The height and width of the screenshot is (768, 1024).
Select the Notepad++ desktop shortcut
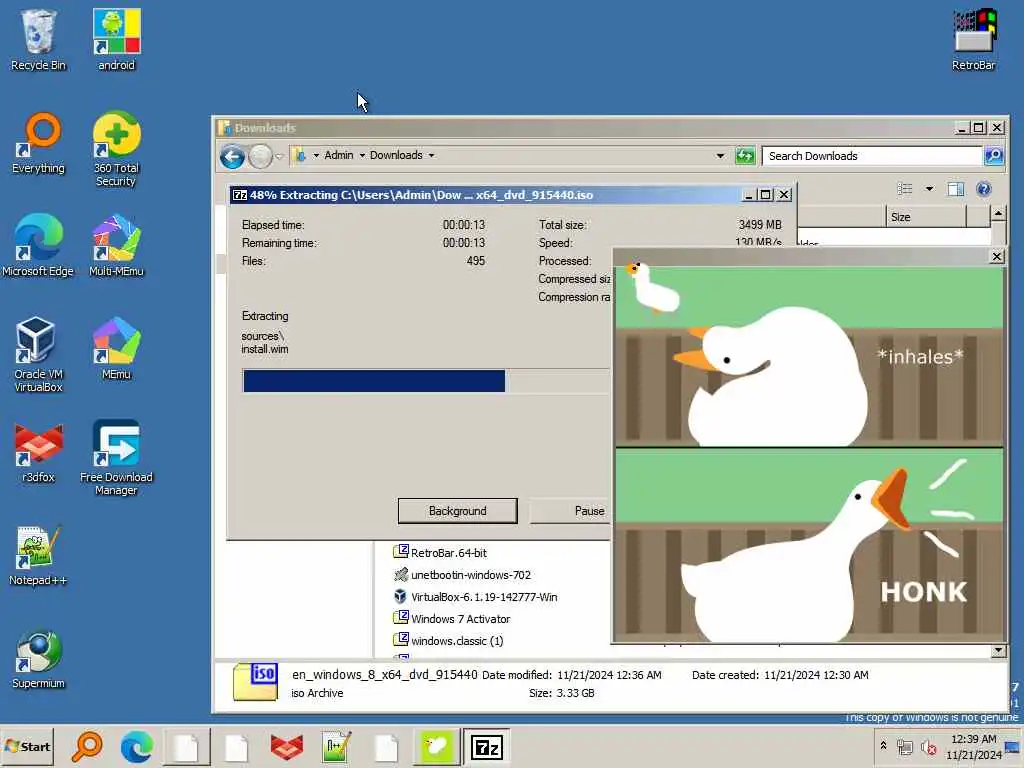[38, 555]
